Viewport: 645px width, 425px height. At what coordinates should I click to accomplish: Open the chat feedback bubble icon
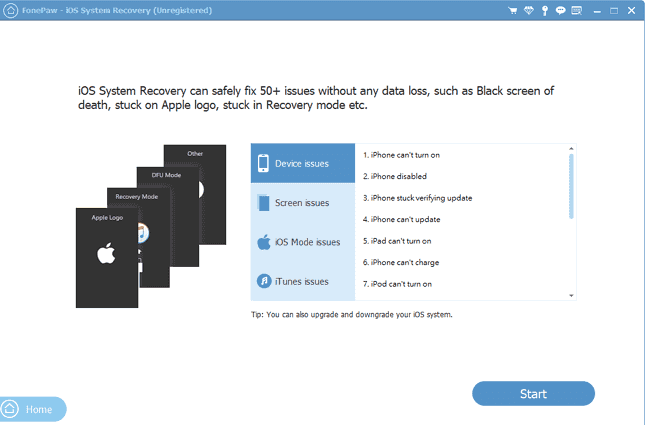click(x=561, y=10)
